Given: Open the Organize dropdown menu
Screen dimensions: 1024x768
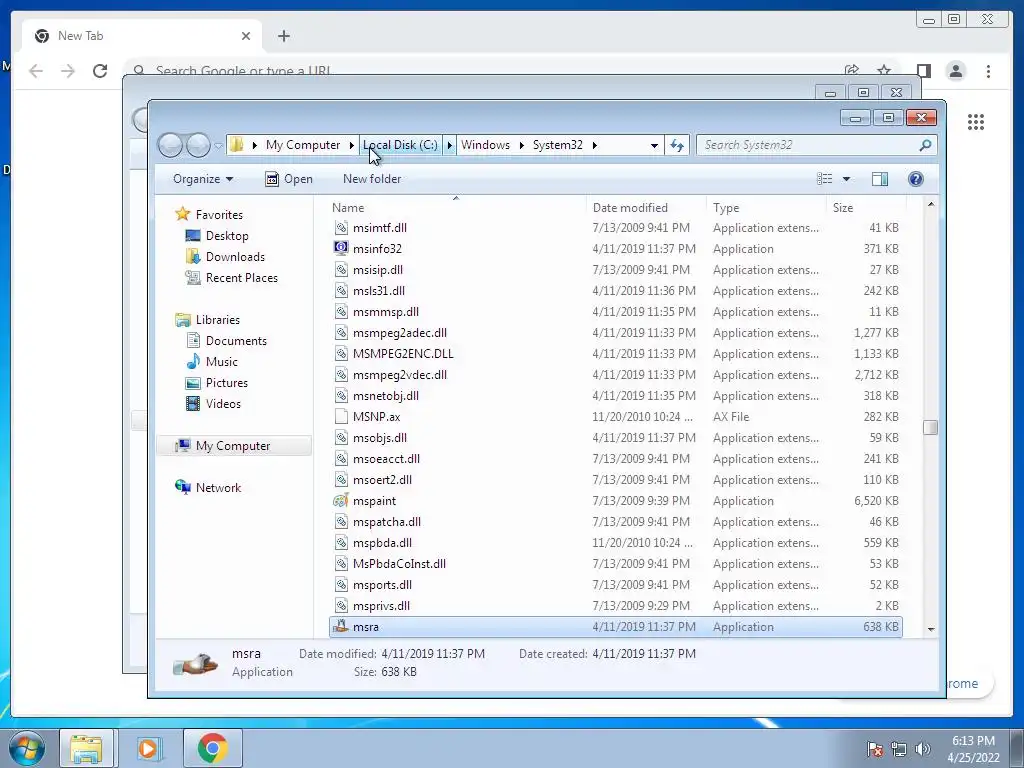Looking at the screenshot, I should point(203,179).
